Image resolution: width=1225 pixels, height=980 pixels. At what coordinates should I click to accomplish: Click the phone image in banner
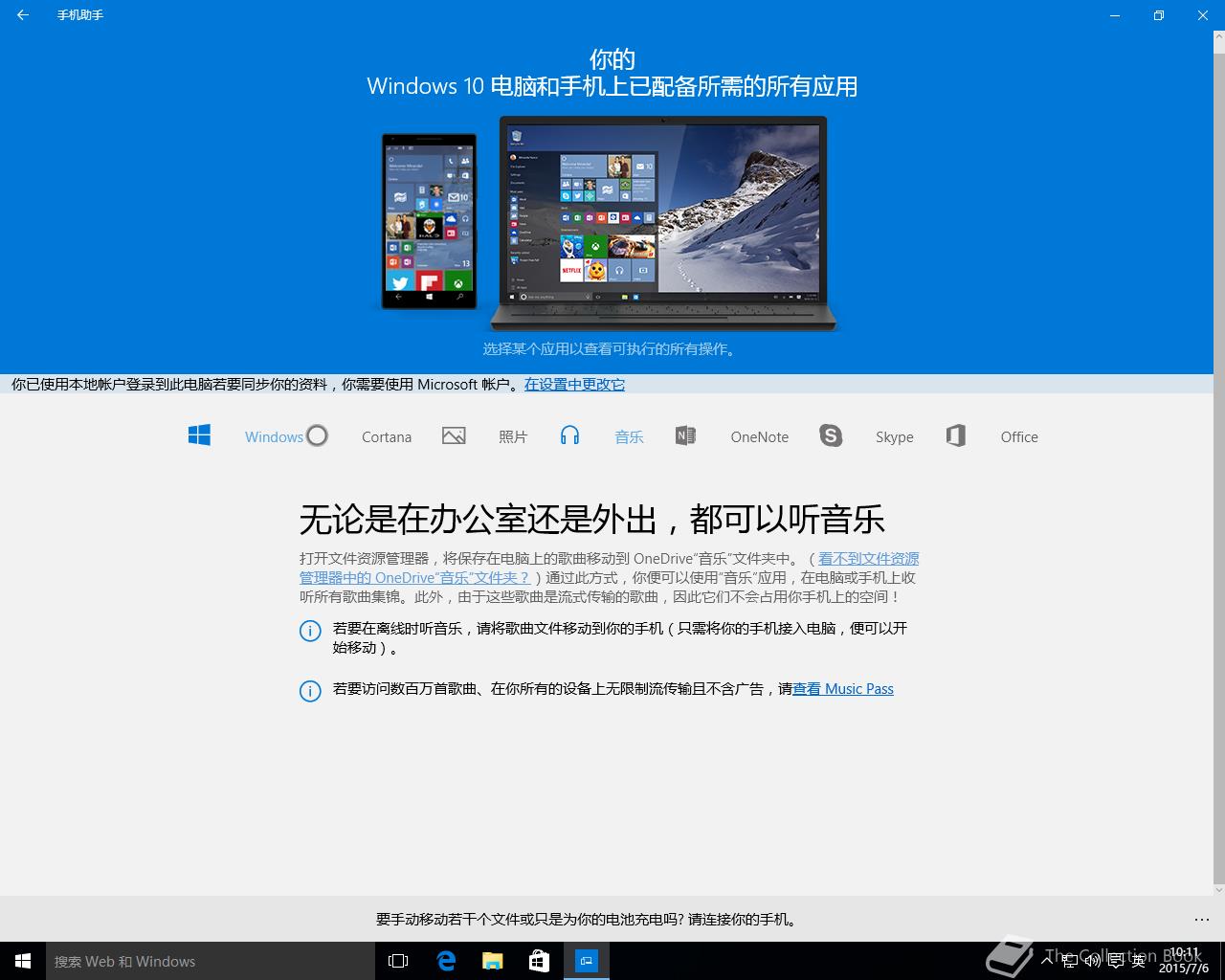429,221
